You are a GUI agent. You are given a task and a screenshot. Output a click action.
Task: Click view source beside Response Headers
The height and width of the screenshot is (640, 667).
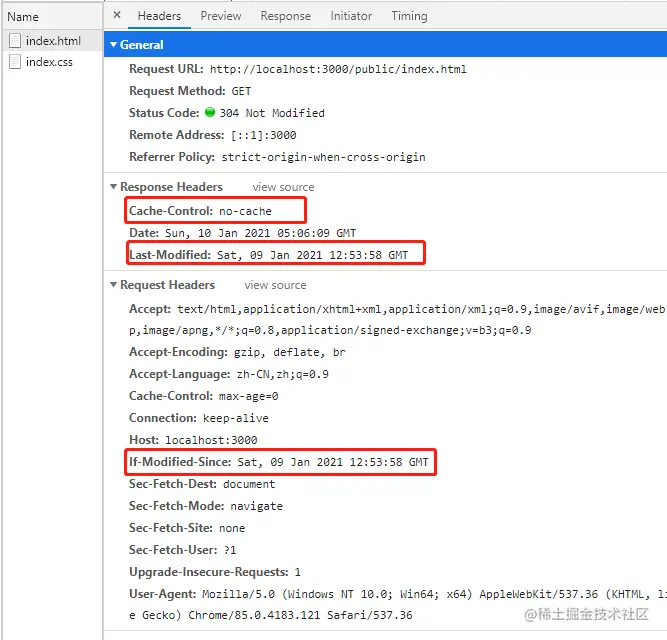(x=283, y=187)
